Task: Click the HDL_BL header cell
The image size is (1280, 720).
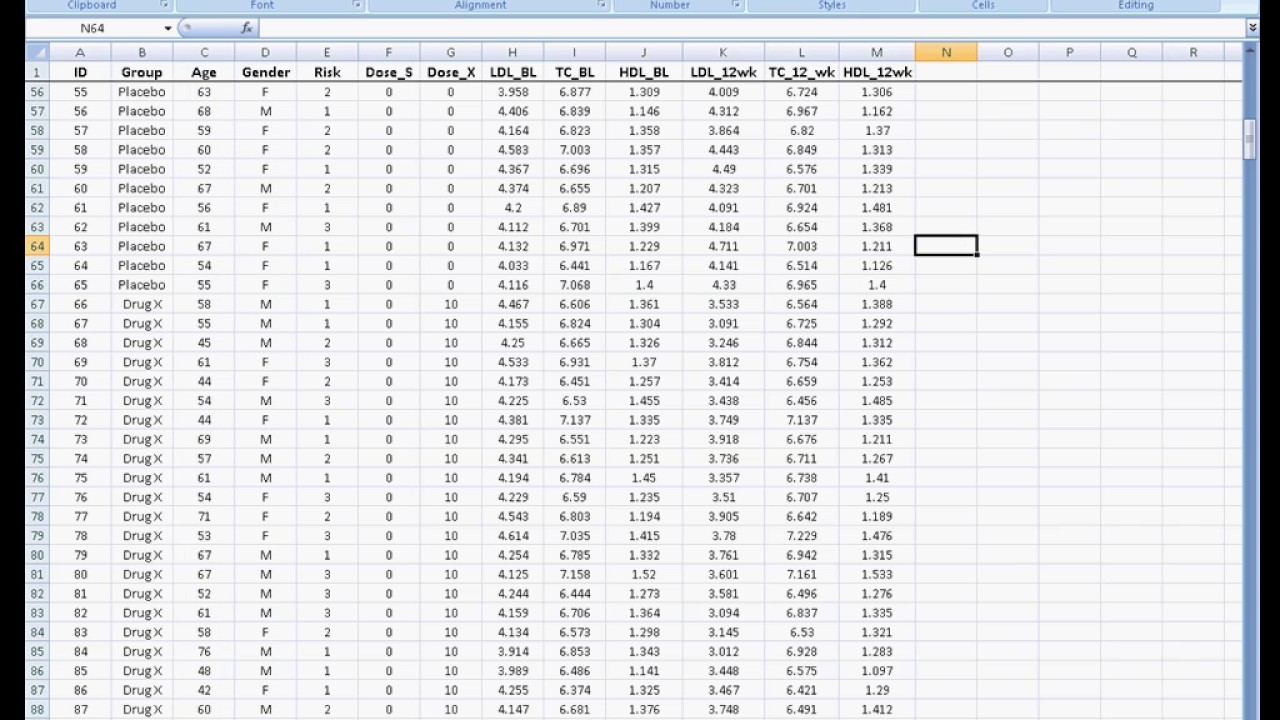Action: 643,72
